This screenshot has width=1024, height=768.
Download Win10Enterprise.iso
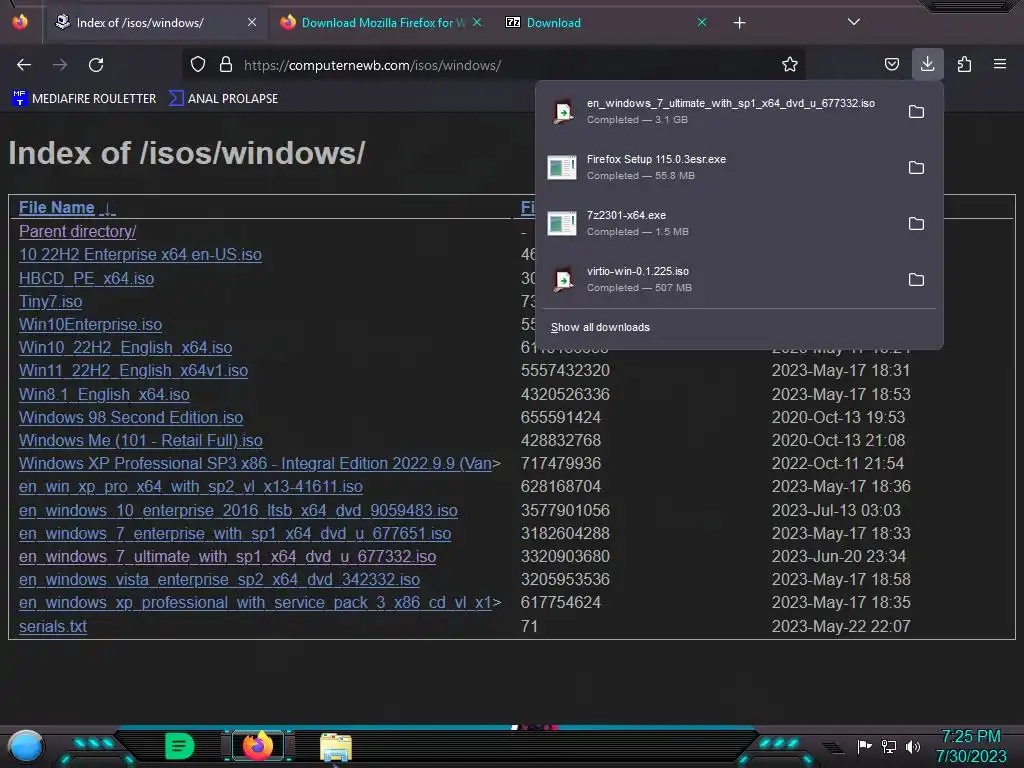[90, 325]
